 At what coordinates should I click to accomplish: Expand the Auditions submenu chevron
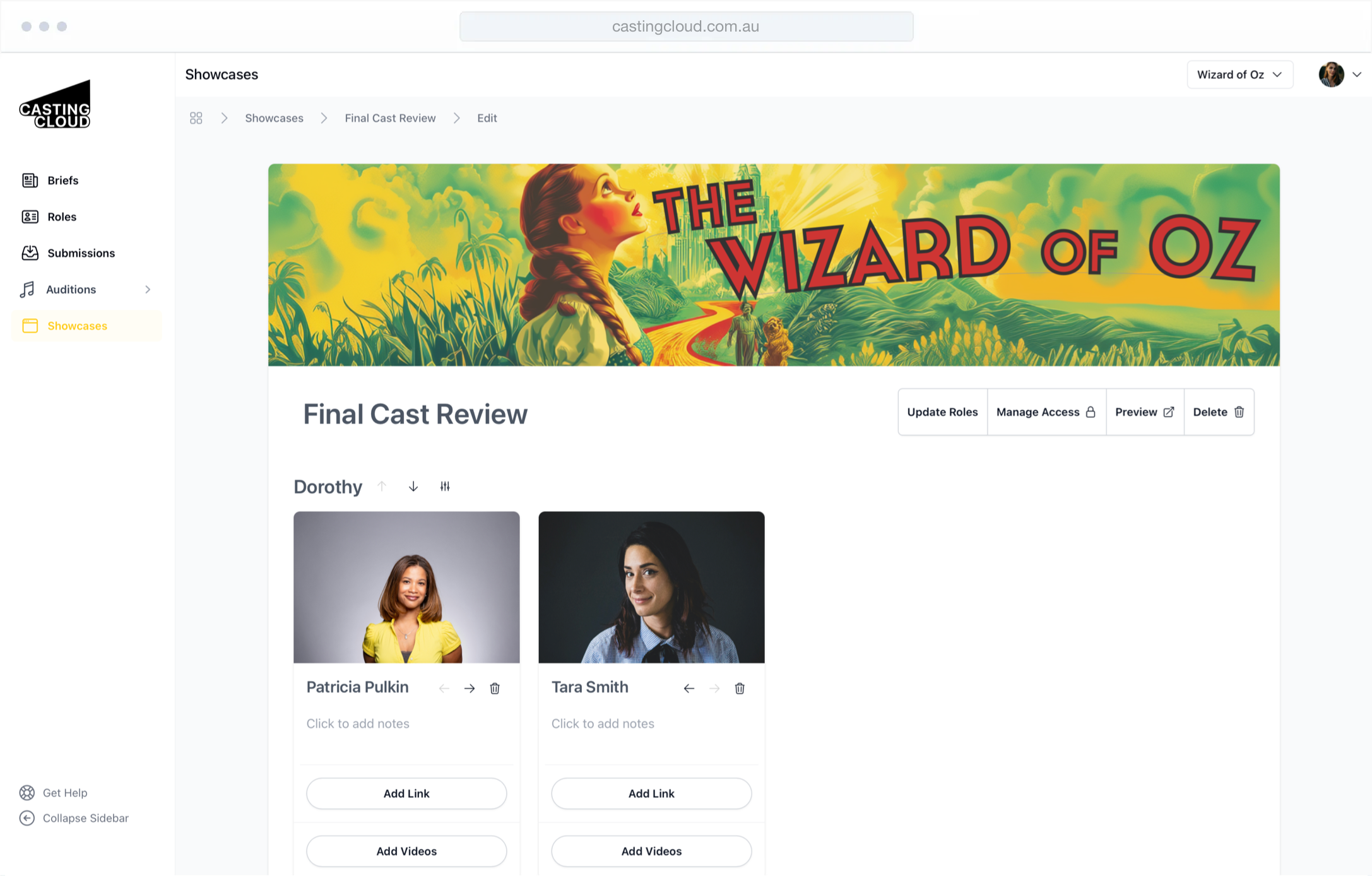tap(148, 290)
